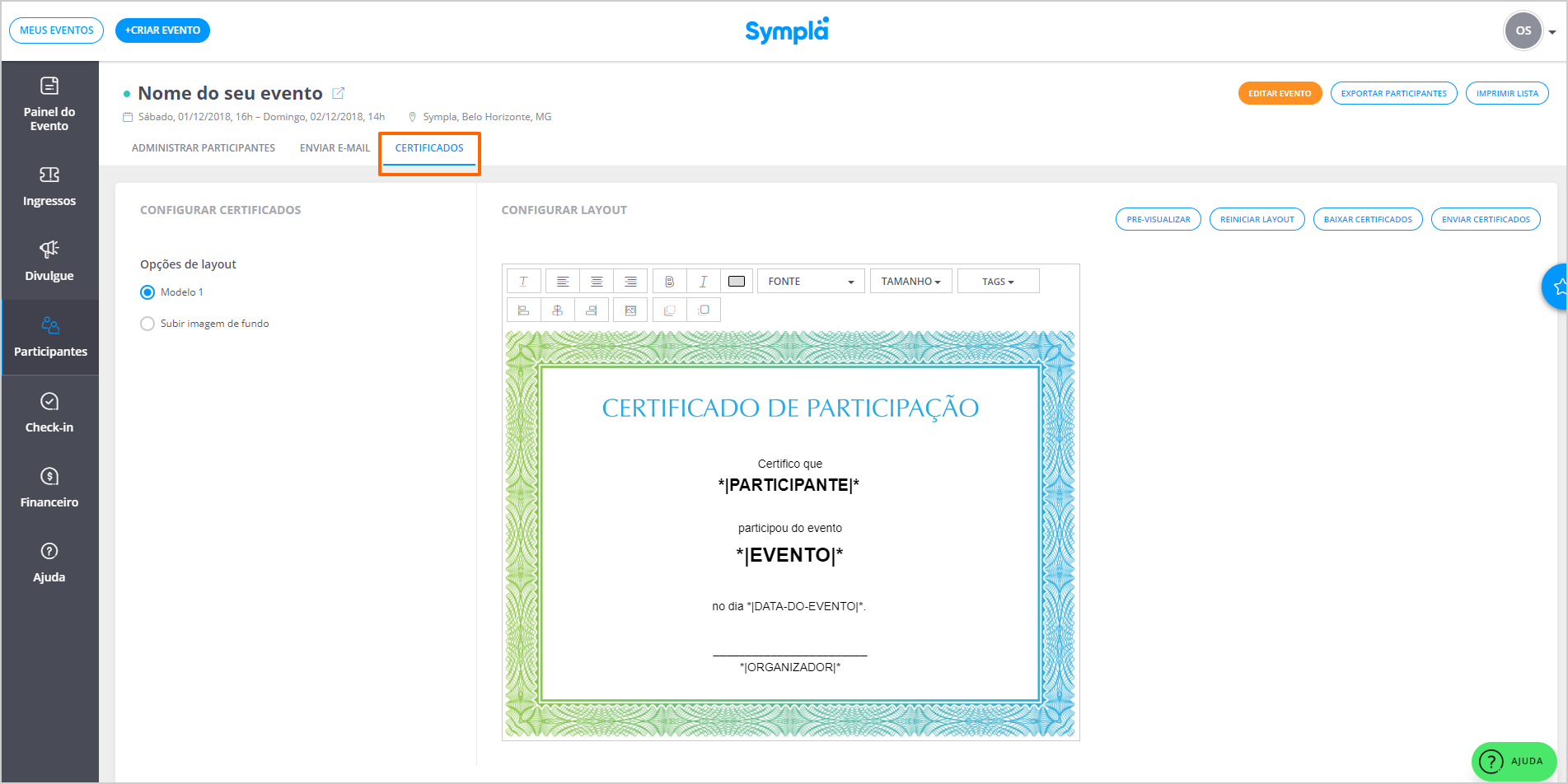Click the *|PARTICIPANTE|* text on the certificate
1568x784 pixels.
[789, 485]
